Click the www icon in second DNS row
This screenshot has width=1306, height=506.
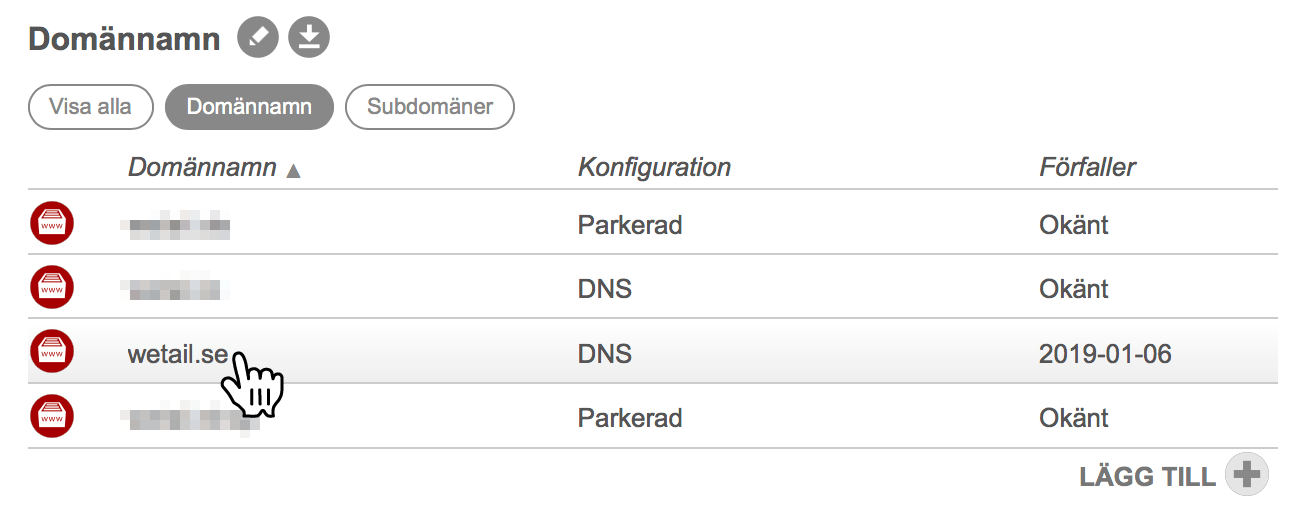click(52, 288)
